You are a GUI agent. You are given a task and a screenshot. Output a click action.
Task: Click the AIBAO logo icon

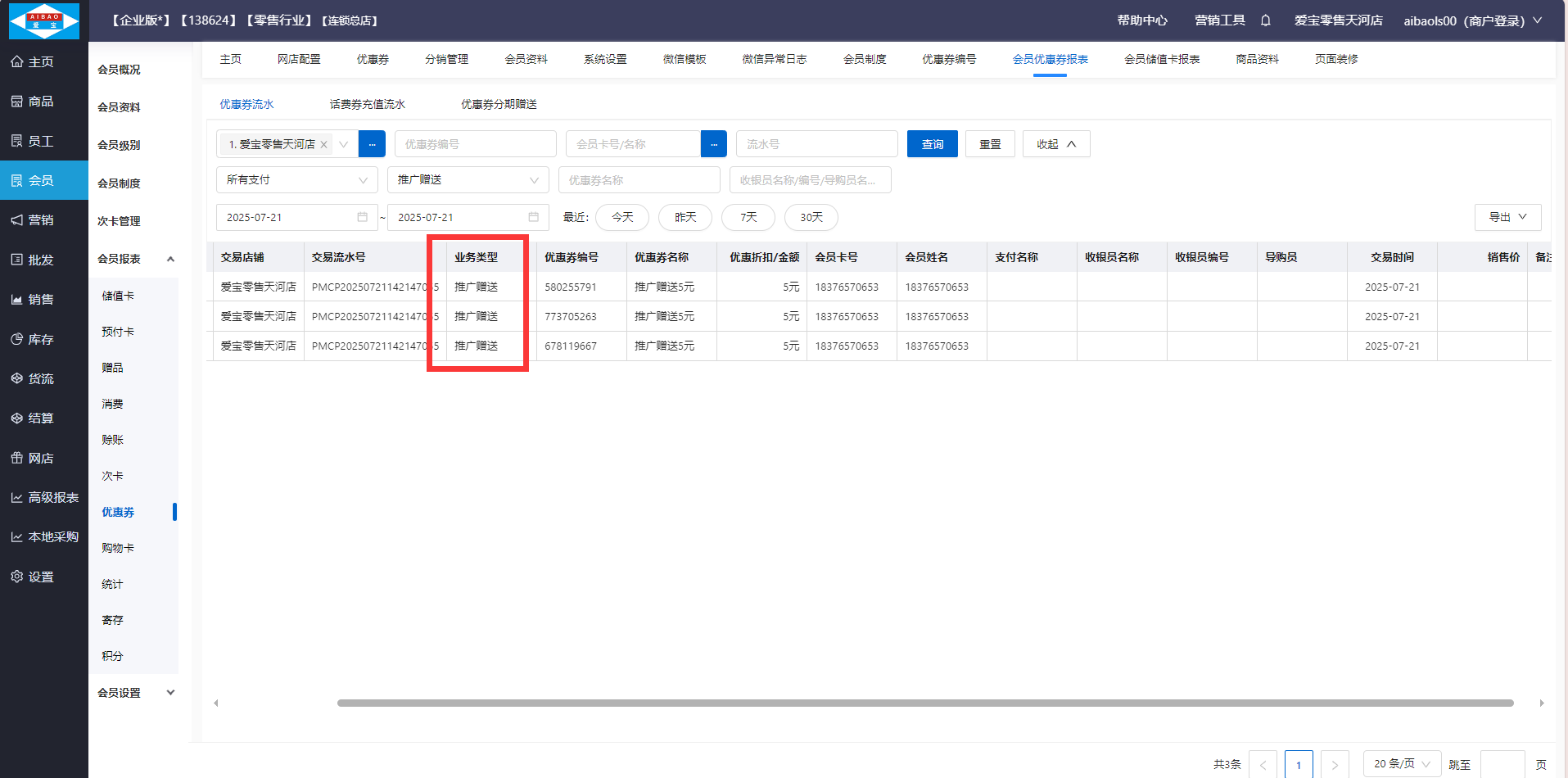point(44,20)
